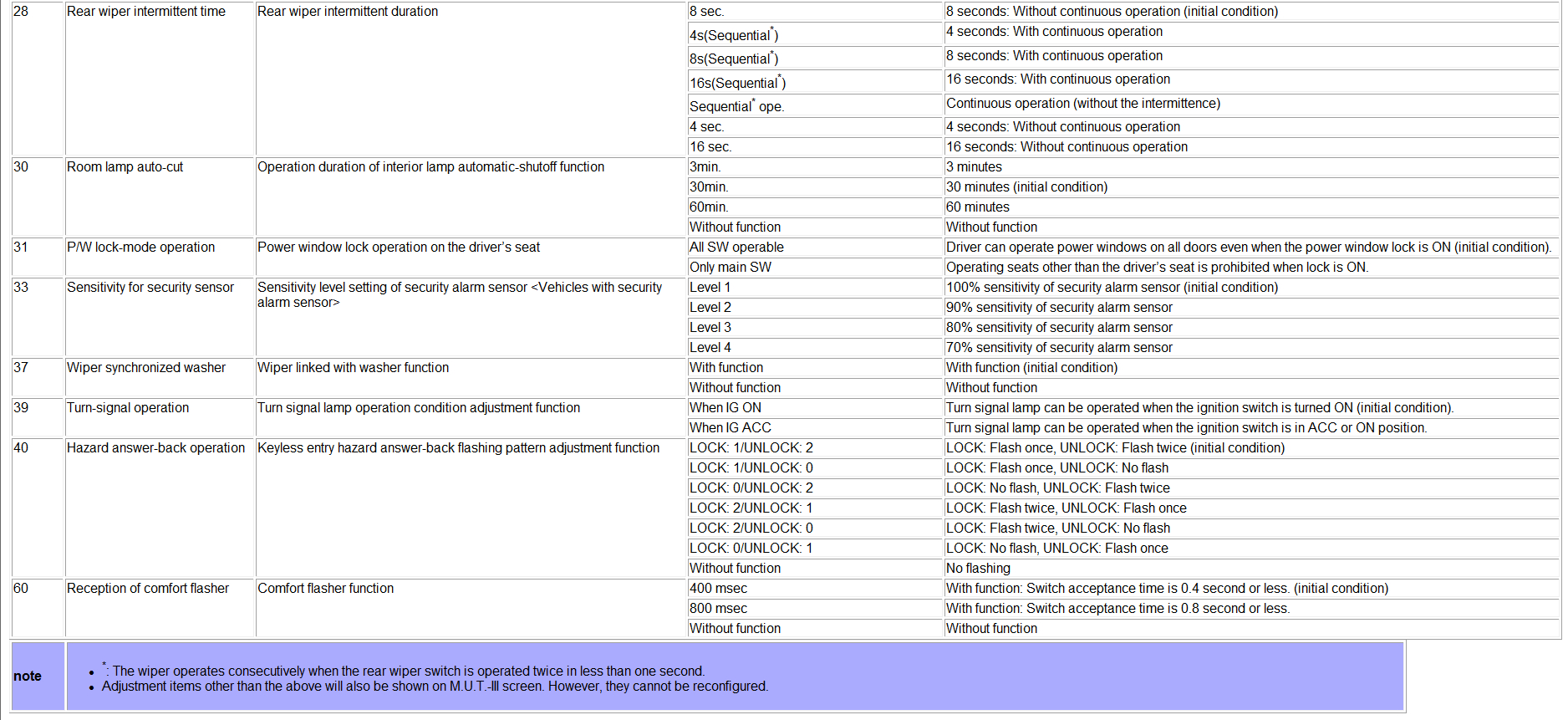Select the '400 msec' option
This screenshot has width=1568, height=720.
[x=815, y=589]
